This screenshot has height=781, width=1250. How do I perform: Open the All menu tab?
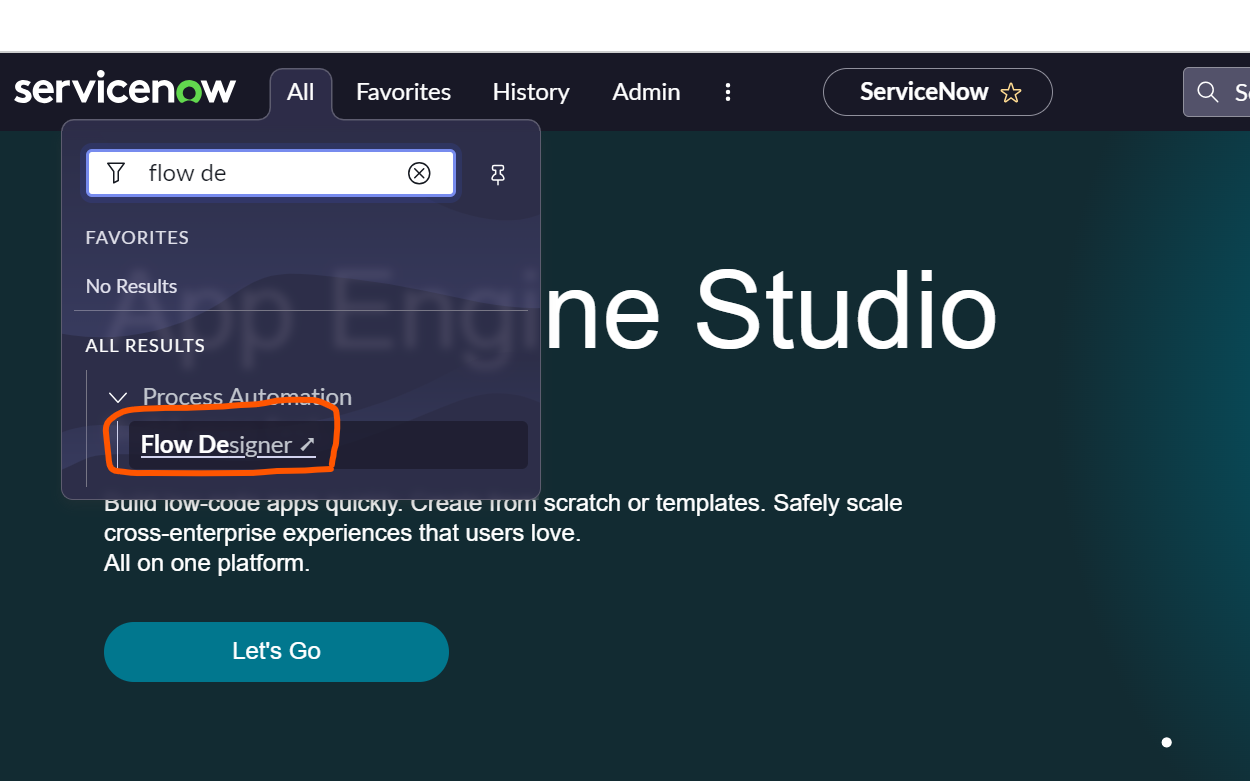coord(301,92)
